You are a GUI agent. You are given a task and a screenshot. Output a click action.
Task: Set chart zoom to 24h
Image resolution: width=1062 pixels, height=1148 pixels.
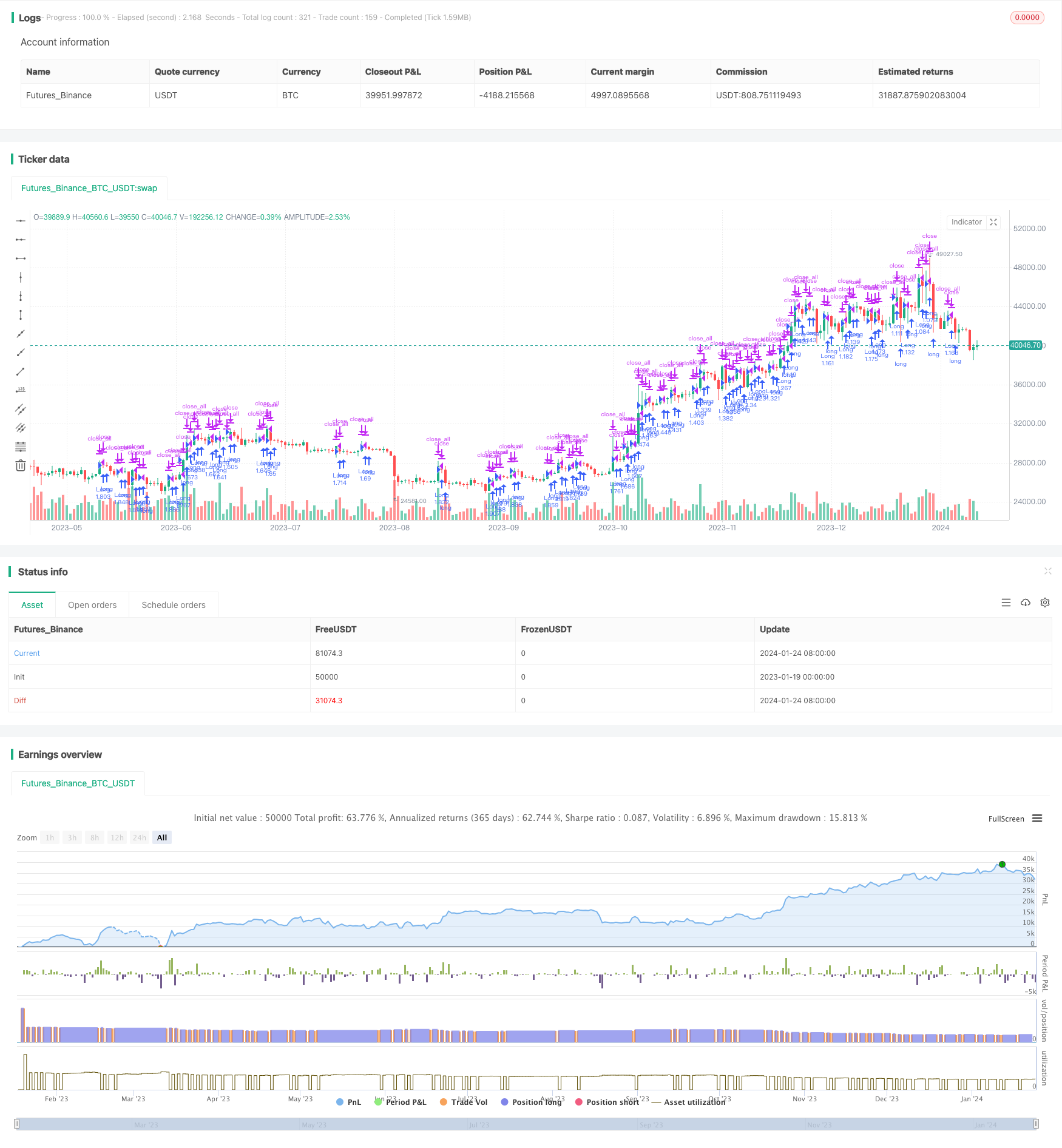tap(140, 837)
